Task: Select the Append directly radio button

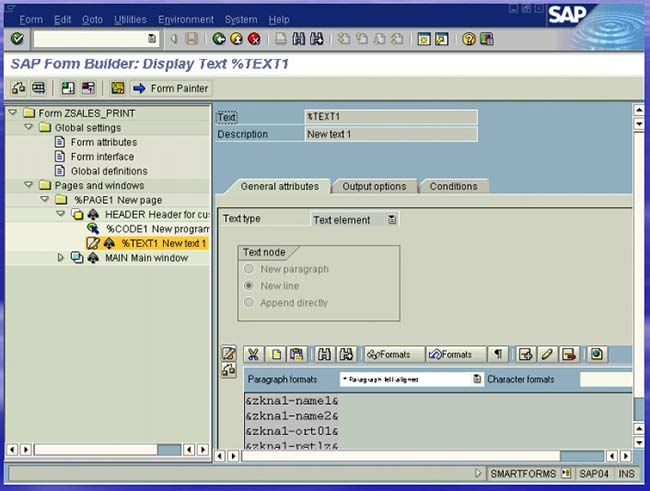Action: tap(249, 302)
